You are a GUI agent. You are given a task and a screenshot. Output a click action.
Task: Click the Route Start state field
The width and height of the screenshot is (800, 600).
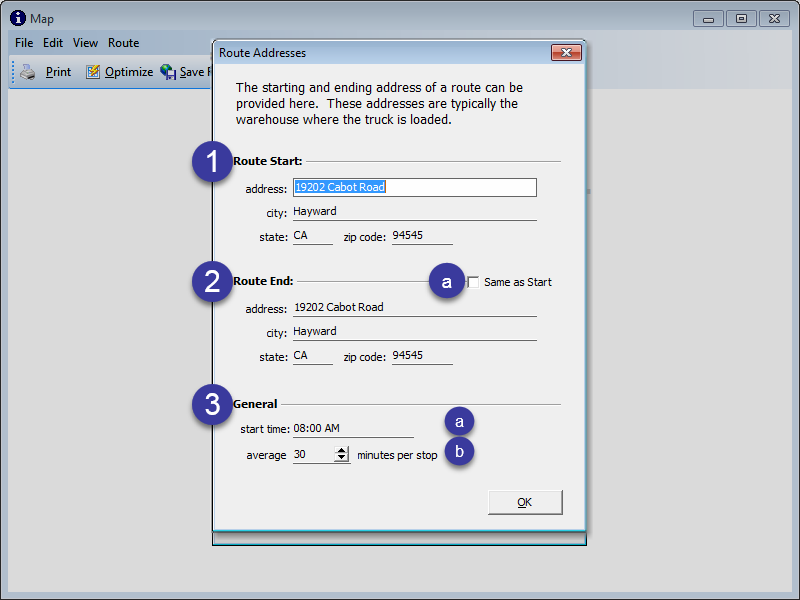click(x=313, y=236)
